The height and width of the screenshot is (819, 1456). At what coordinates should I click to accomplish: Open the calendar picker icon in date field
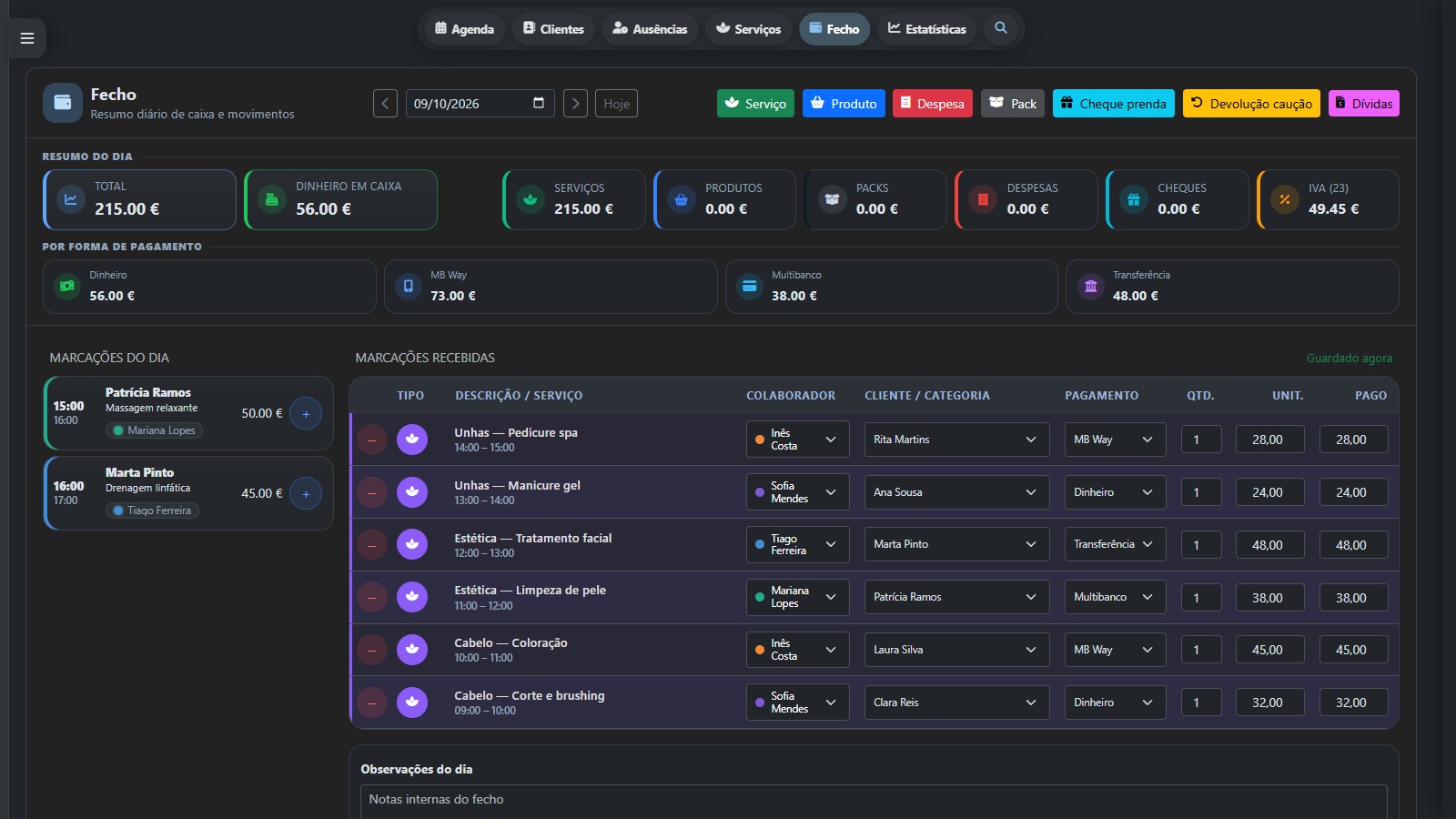539,103
